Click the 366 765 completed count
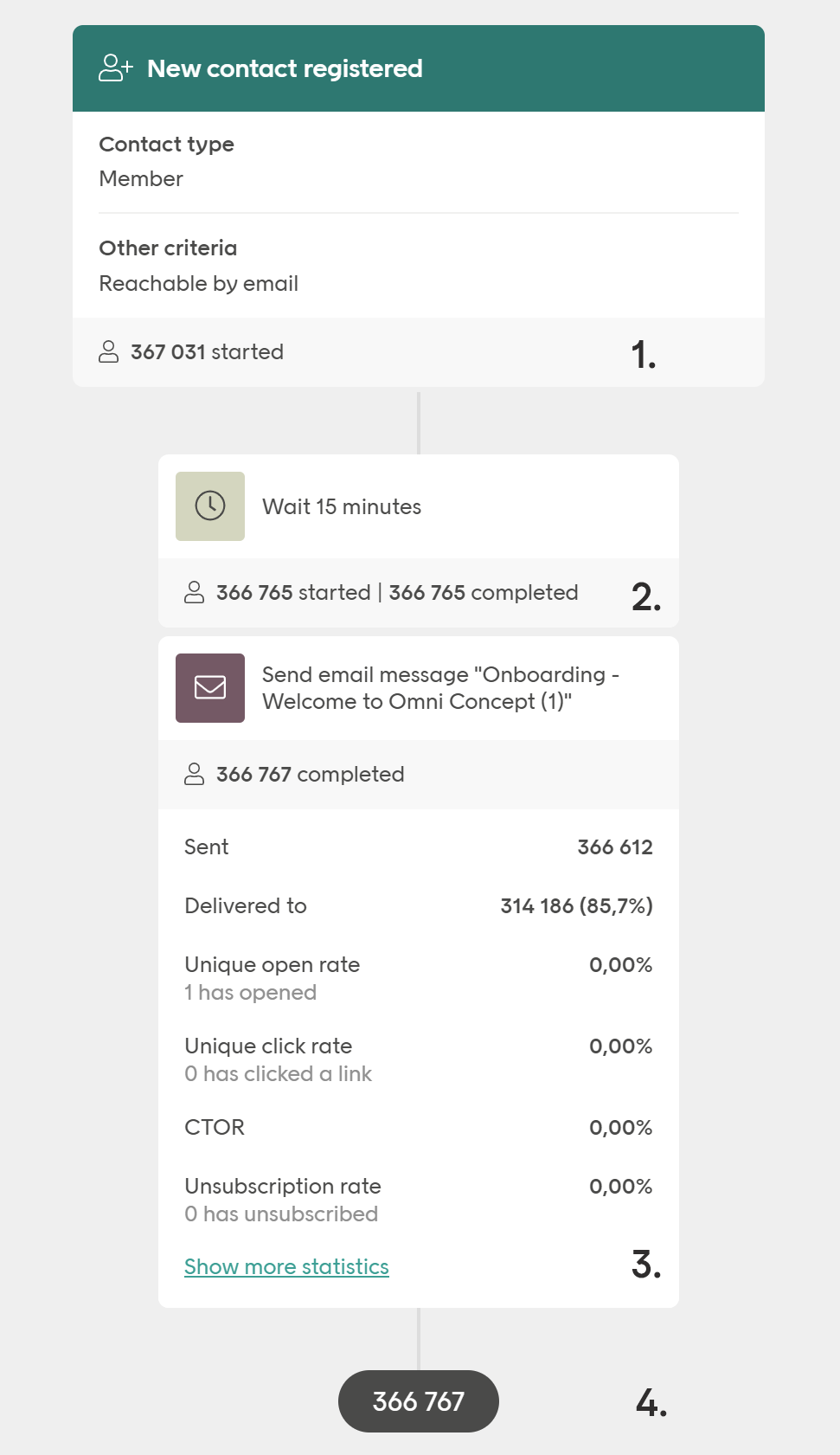This screenshot has height=1455, width=840. coord(483,593)
